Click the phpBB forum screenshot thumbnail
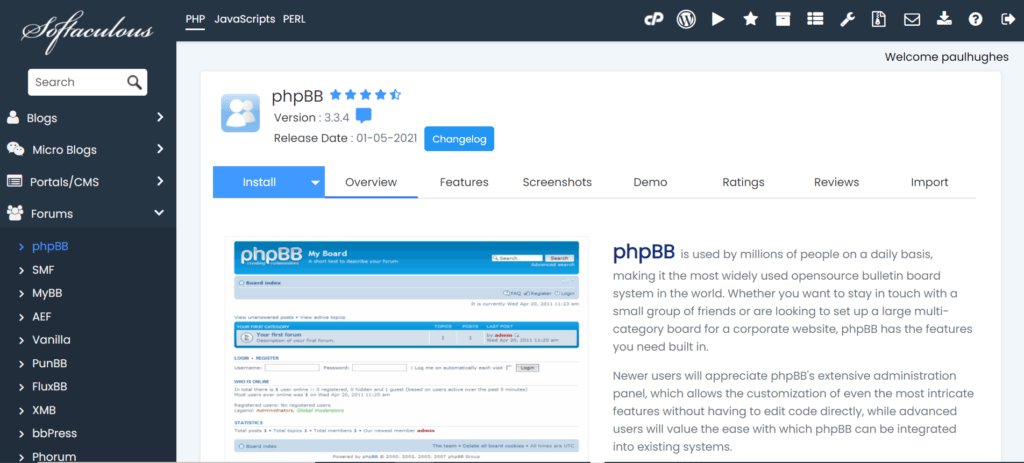 406,350
